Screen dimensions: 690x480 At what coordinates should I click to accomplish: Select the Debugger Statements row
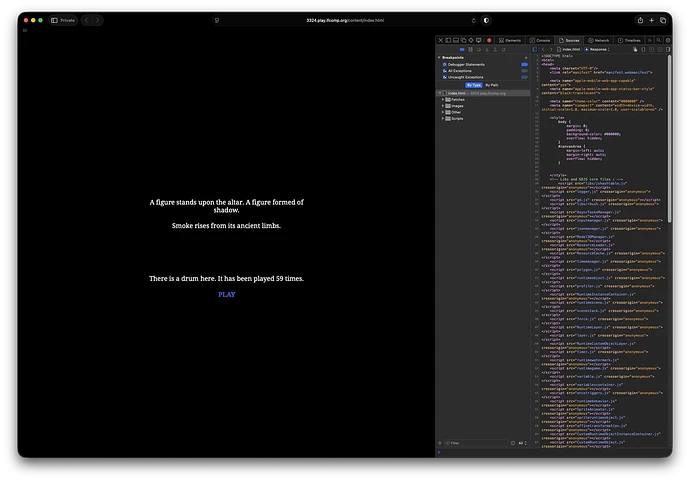483,64
